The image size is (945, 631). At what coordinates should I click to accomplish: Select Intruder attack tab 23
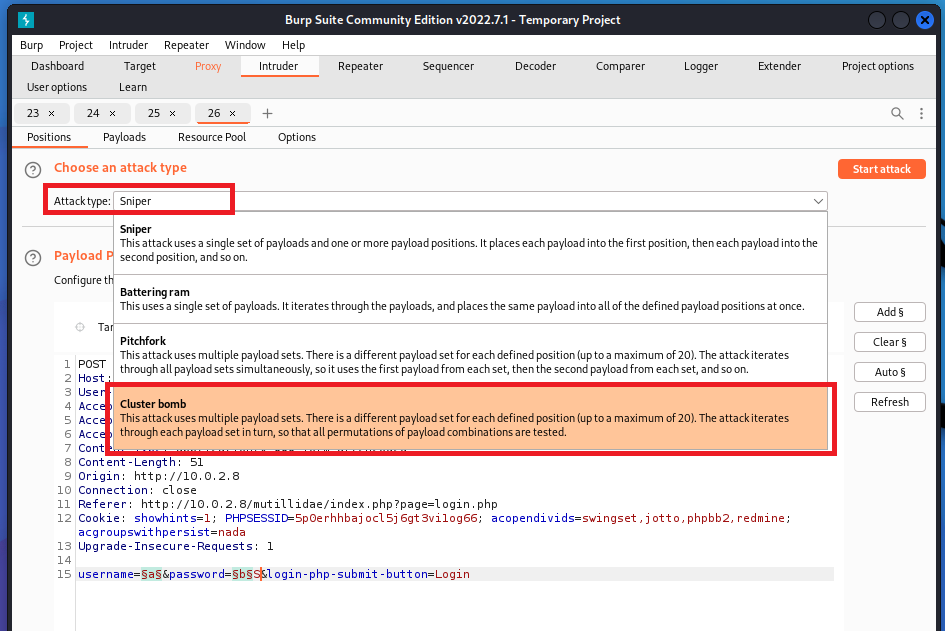pyautogui.click(x=33, y=113)
